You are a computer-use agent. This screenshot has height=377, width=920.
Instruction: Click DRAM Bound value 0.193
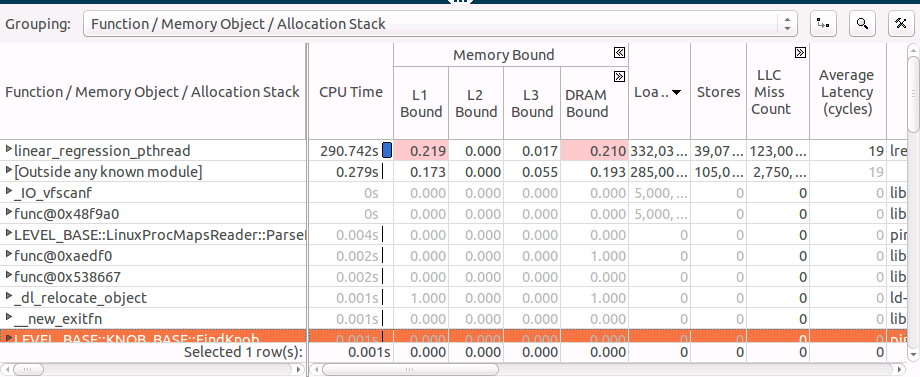click(607, 172)
